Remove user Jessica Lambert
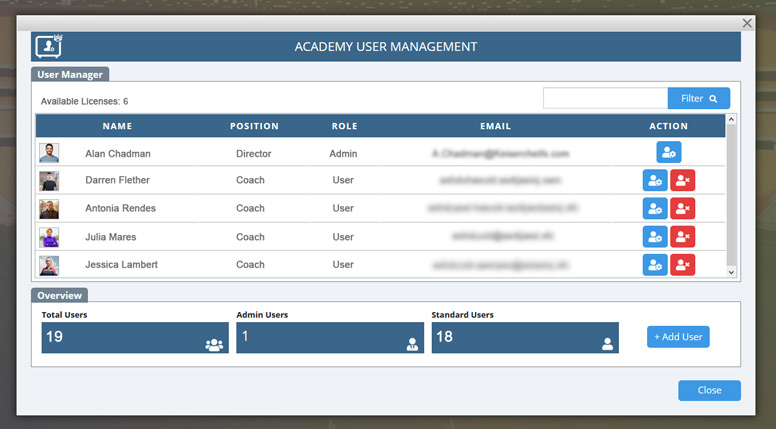The height and width of the screenshot is (429, 776). pos(682,265)
